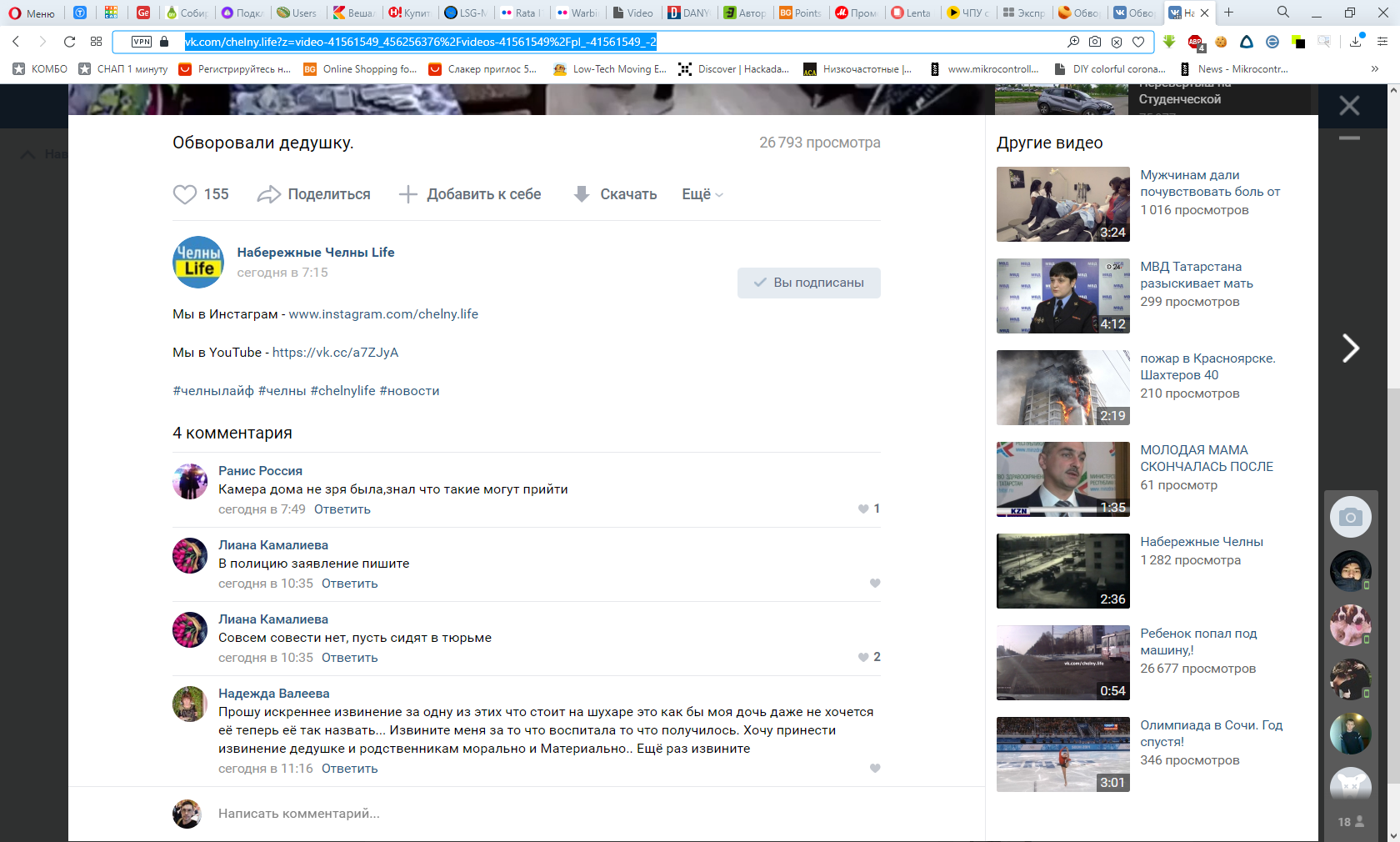
Task: Click the plus icon for Добавить к себе
Action: (407, 194)
